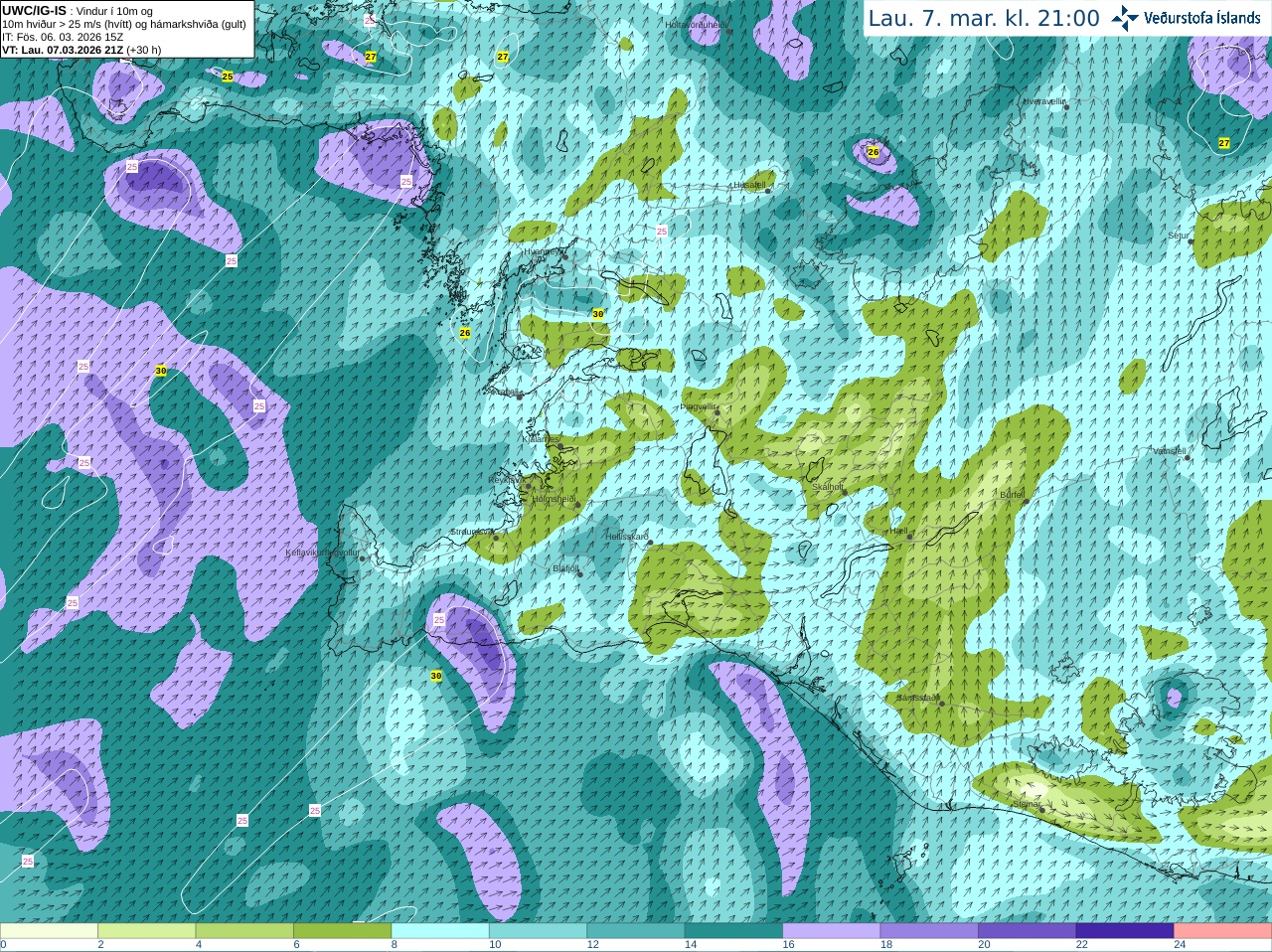Viewport: 1272px width, 952px height.
Task: Pick the medium purple 18–20 legend swatch
Action: 929,931
